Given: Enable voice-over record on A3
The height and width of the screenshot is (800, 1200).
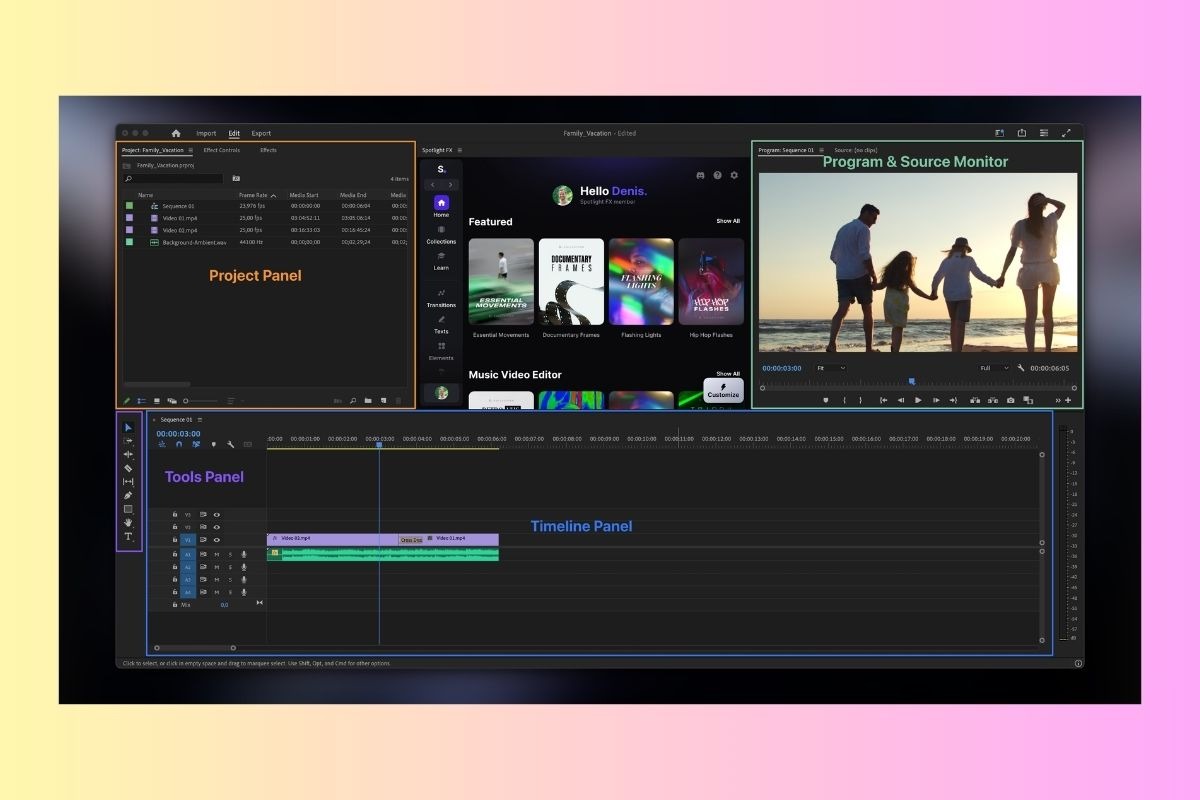Looking at the screenshot, I should click(x=243, y=580).
